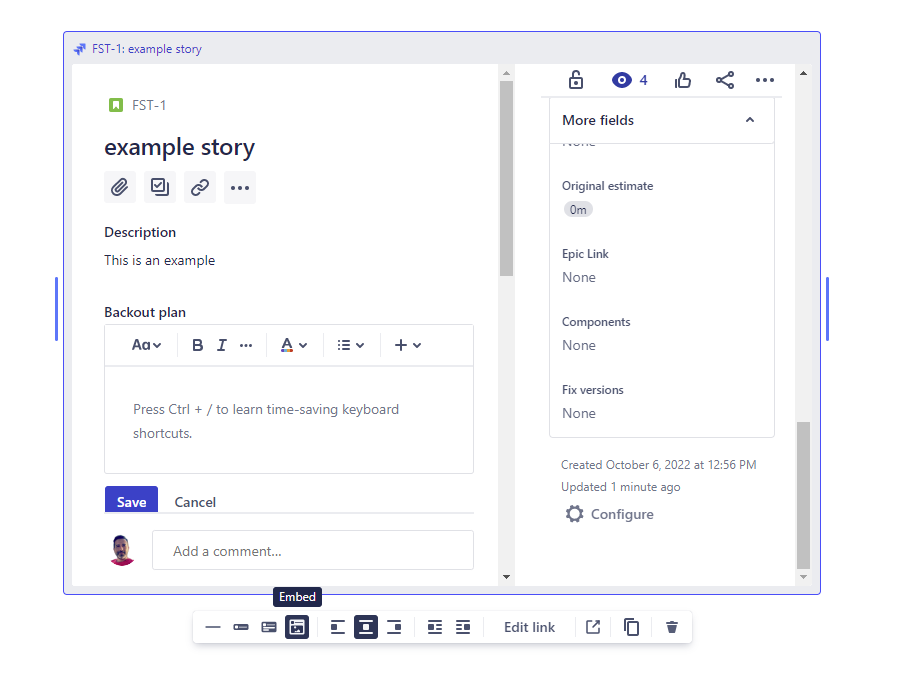Screen dimensions: 914x684
Task: Click Edit link in floating toolbar
Action: click(529, 627)
